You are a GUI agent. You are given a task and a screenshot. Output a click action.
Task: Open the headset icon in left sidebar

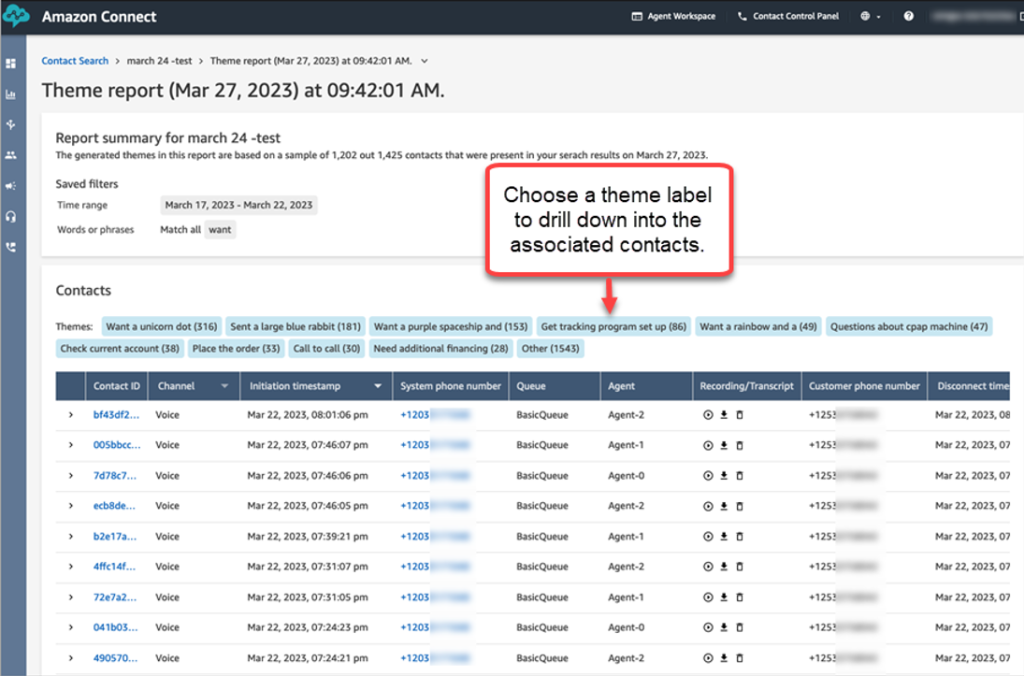(x=11, y=216)
